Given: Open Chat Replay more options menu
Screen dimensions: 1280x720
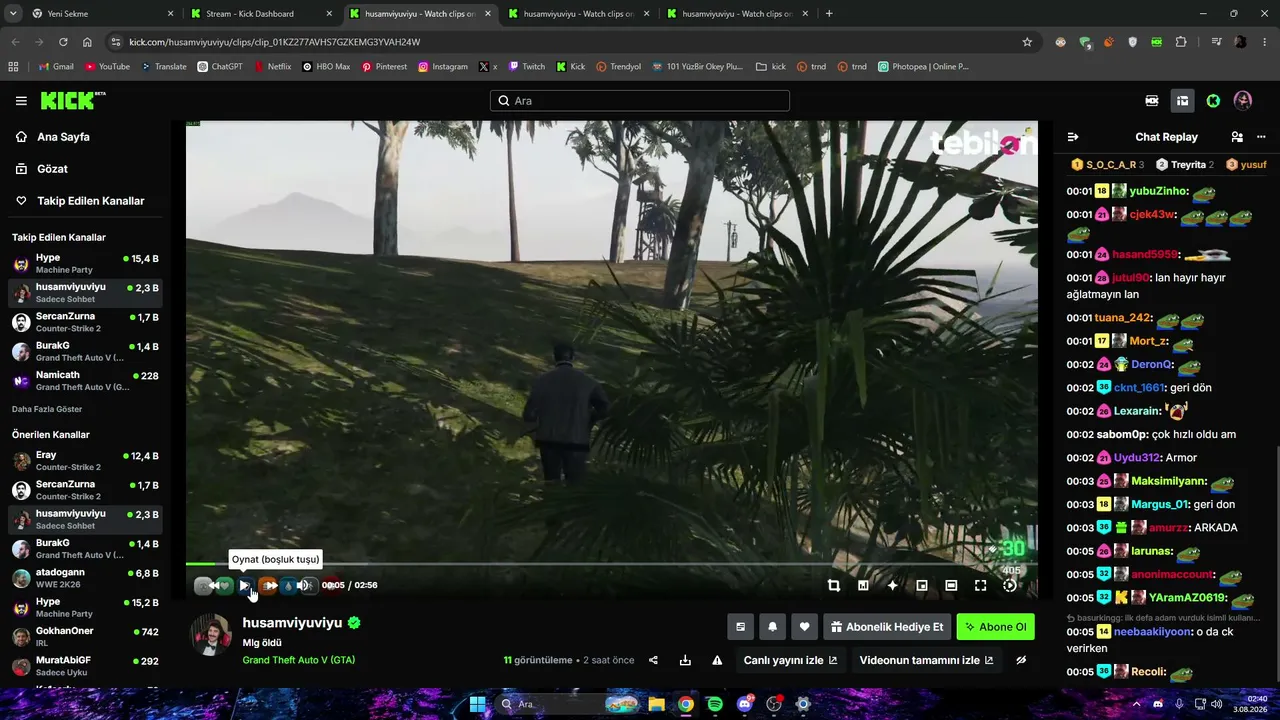Looking at the screenshot, I should [x=1260, y=137].
